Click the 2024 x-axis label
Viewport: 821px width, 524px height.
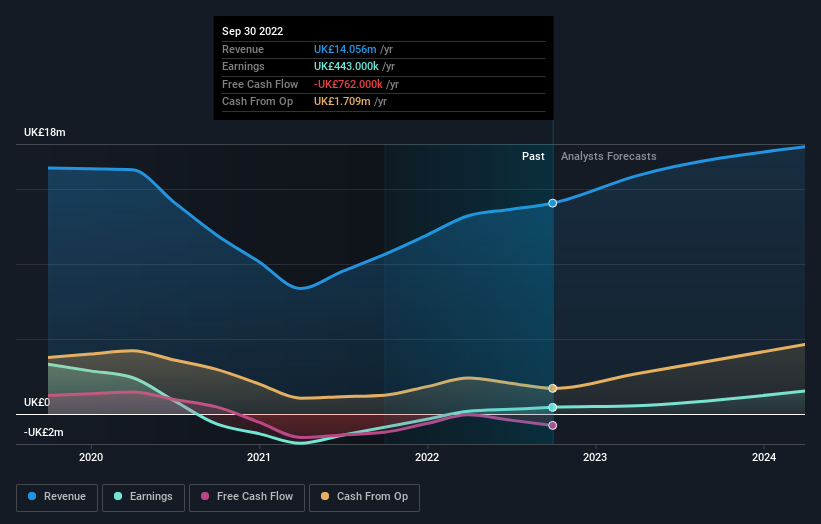point(764,458)
